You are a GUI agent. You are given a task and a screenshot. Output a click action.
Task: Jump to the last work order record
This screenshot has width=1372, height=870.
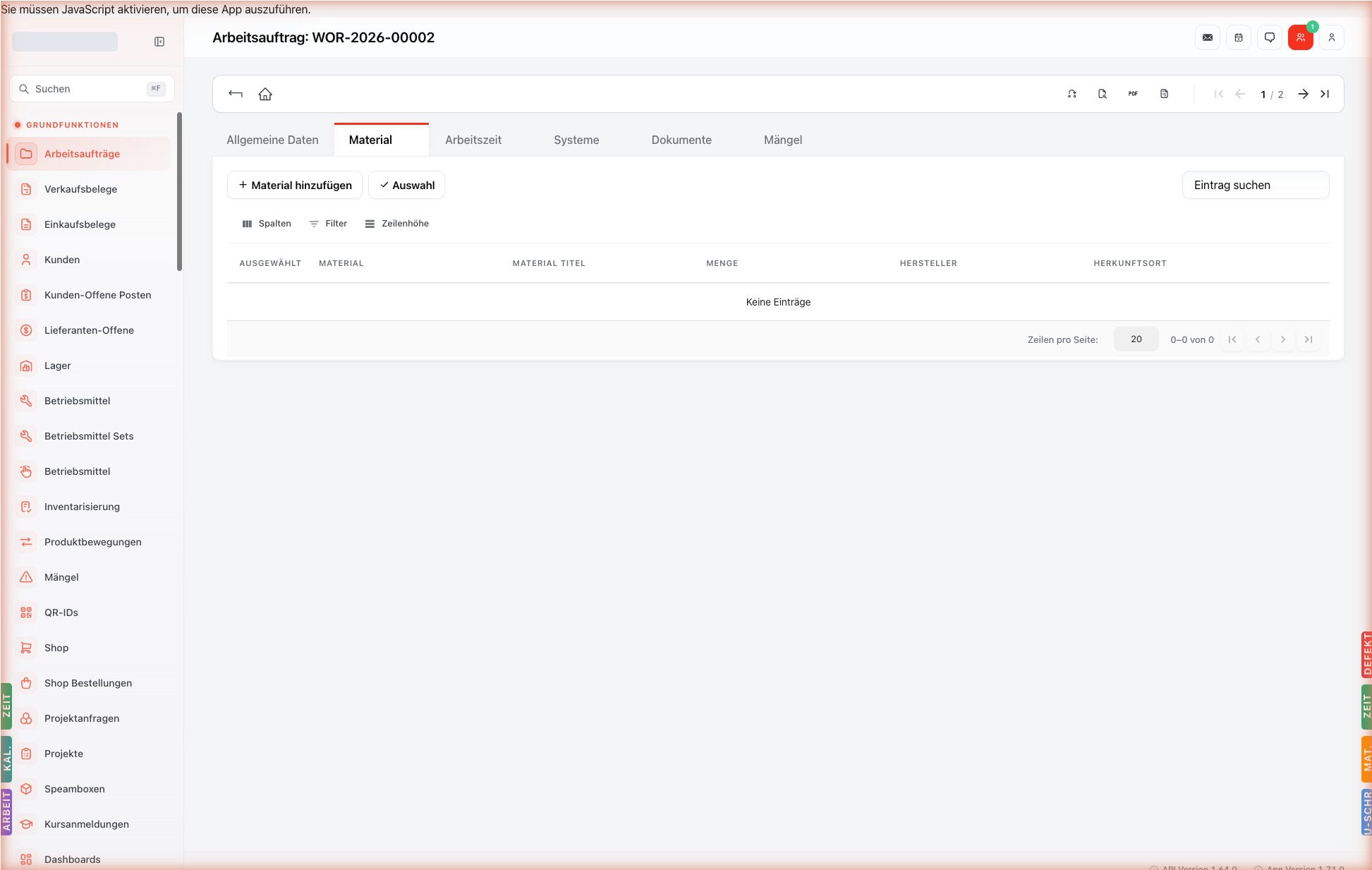[x=1325, y=94]
